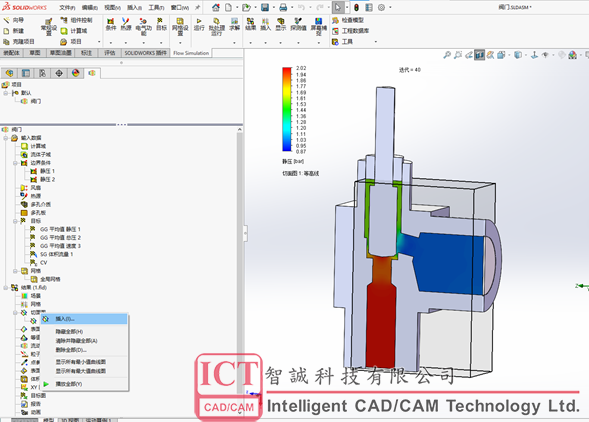Collapse the 网格 node above 全局网格

pyautogui.click(x=15, y=271)
